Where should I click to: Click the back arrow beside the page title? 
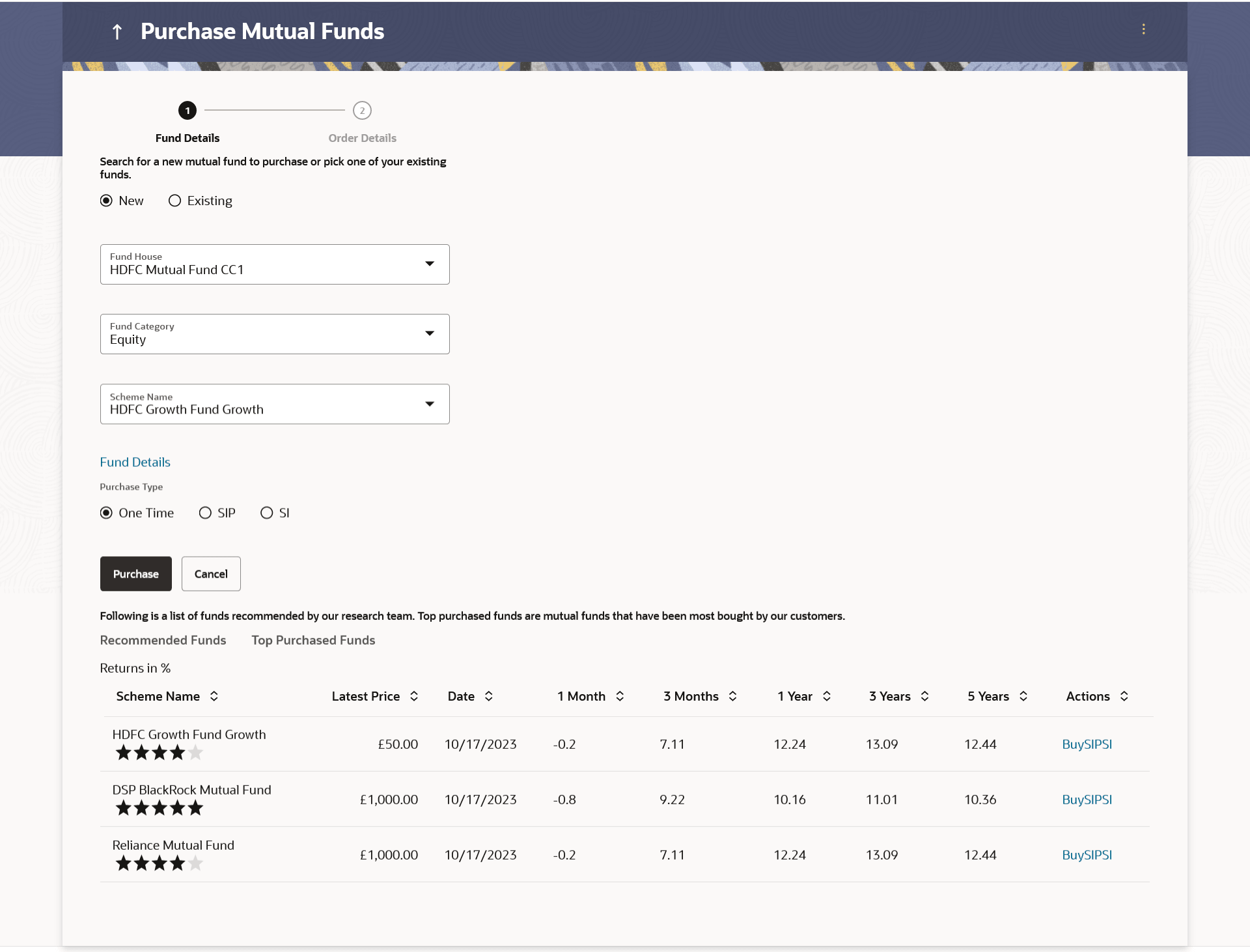coord(117,32)
